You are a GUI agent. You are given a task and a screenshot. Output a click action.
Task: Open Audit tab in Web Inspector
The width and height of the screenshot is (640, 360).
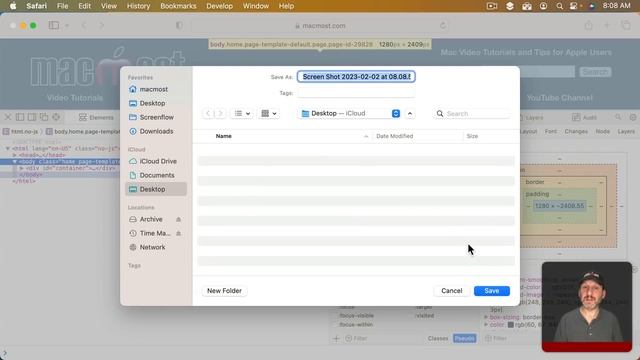pos(584,118)
